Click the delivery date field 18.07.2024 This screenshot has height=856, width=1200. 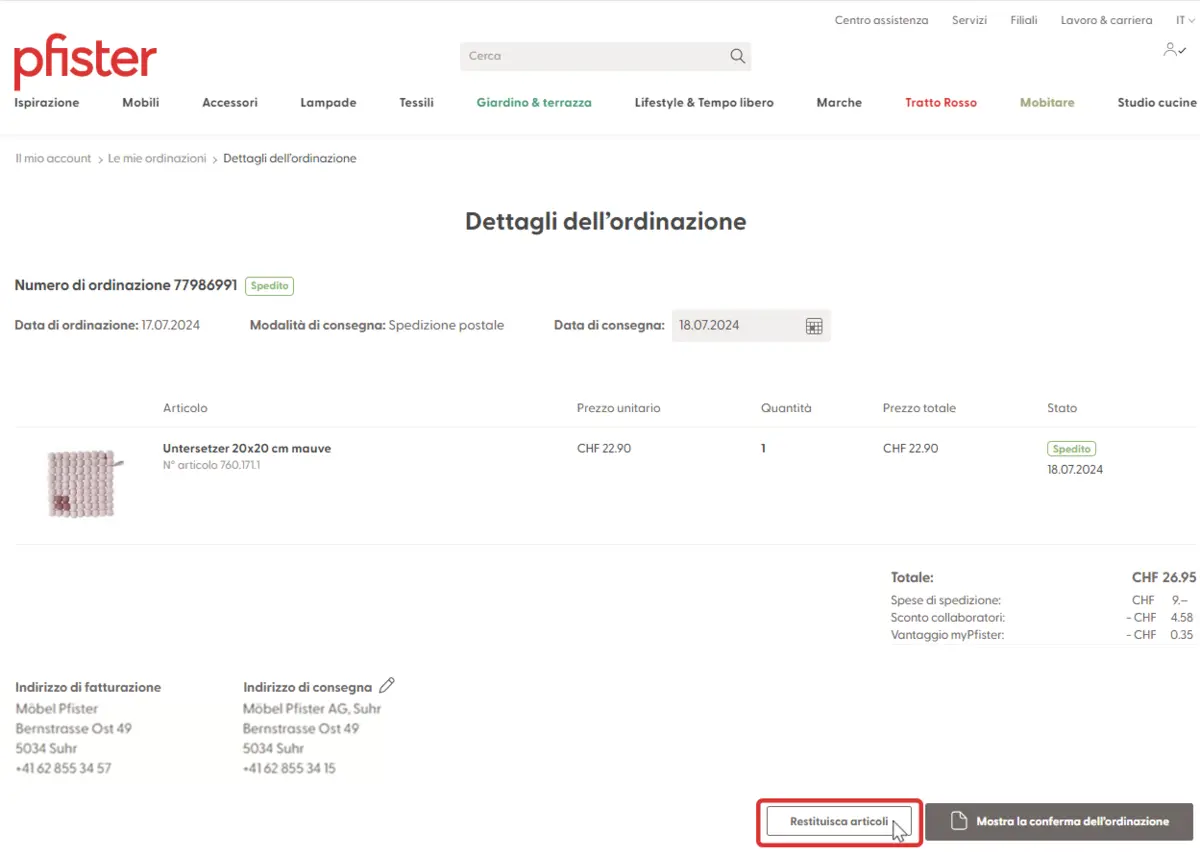click(735, 326)
